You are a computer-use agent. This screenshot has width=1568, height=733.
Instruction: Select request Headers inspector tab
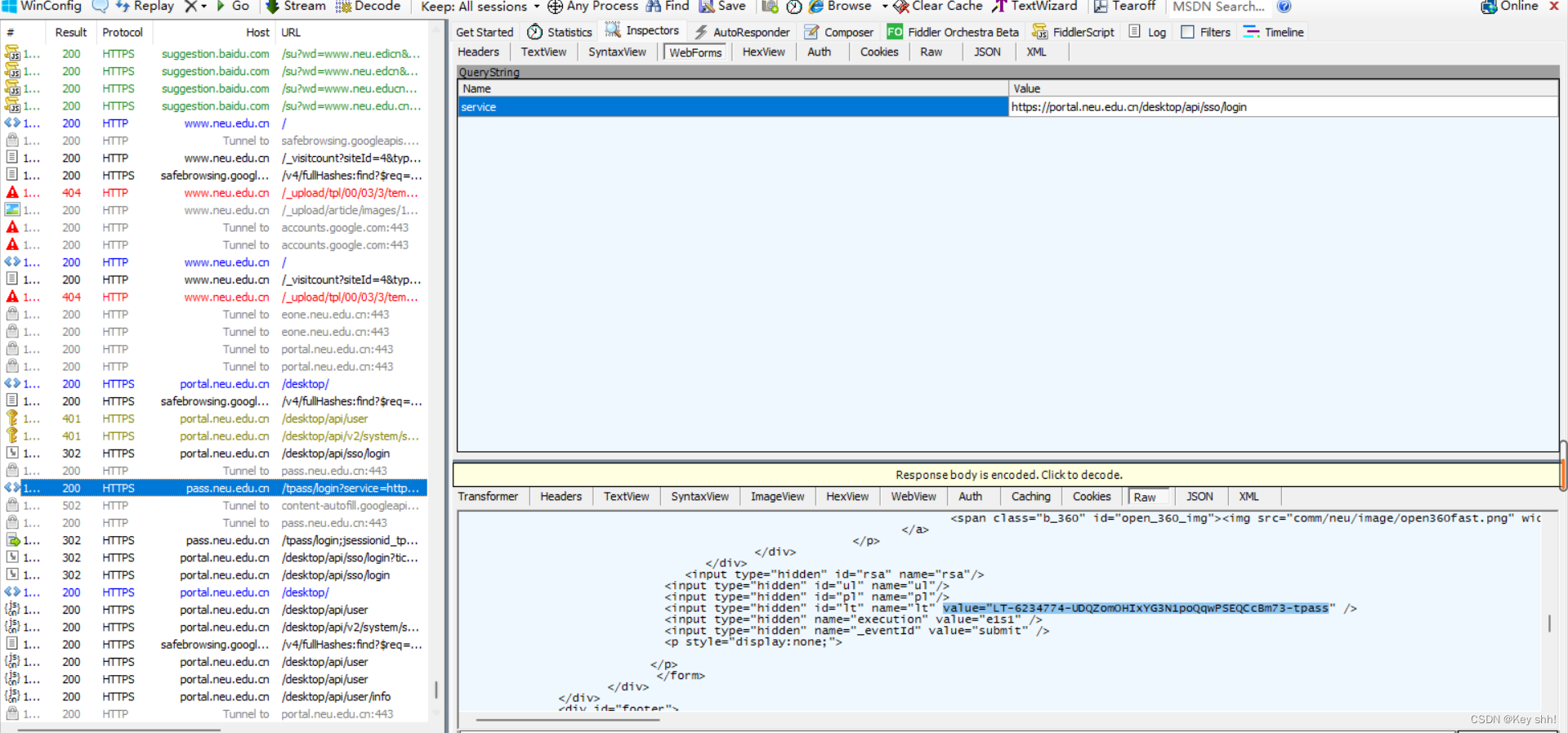tap(479, 51)
